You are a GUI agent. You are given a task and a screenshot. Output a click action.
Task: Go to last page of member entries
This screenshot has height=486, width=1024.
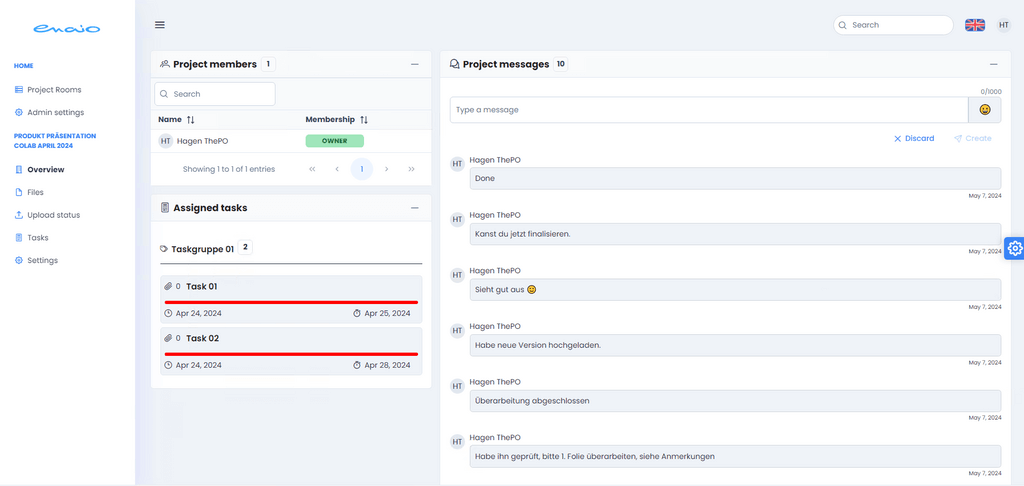[x=411, y=169]
